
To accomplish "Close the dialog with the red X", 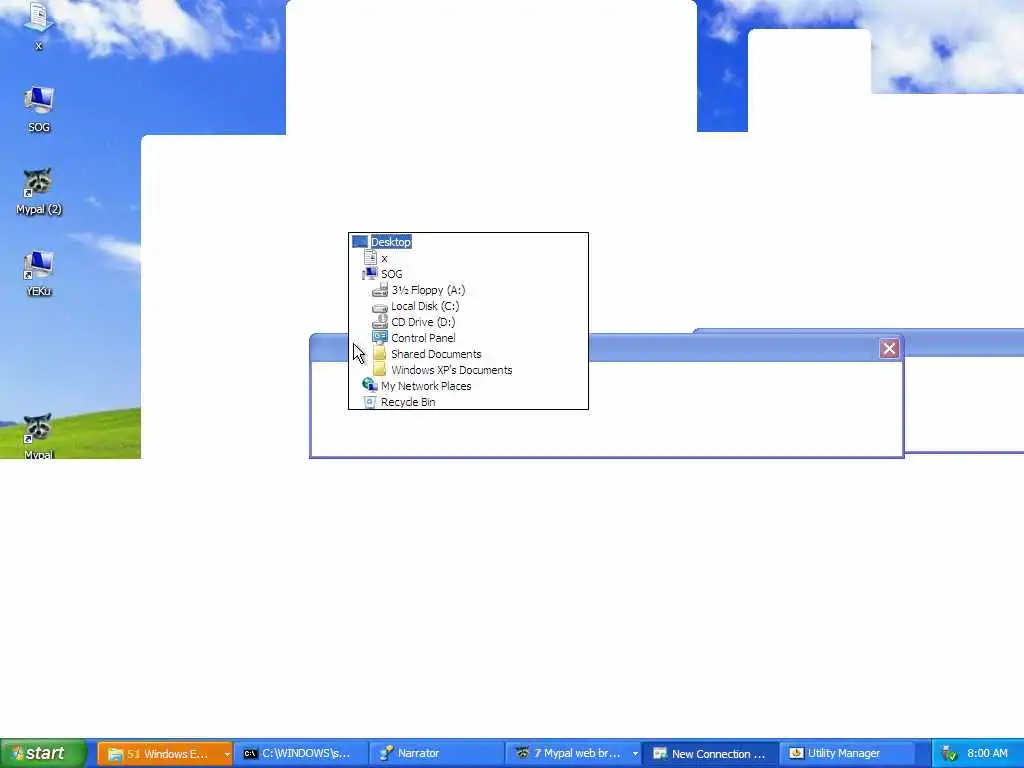I will [889, 349].
